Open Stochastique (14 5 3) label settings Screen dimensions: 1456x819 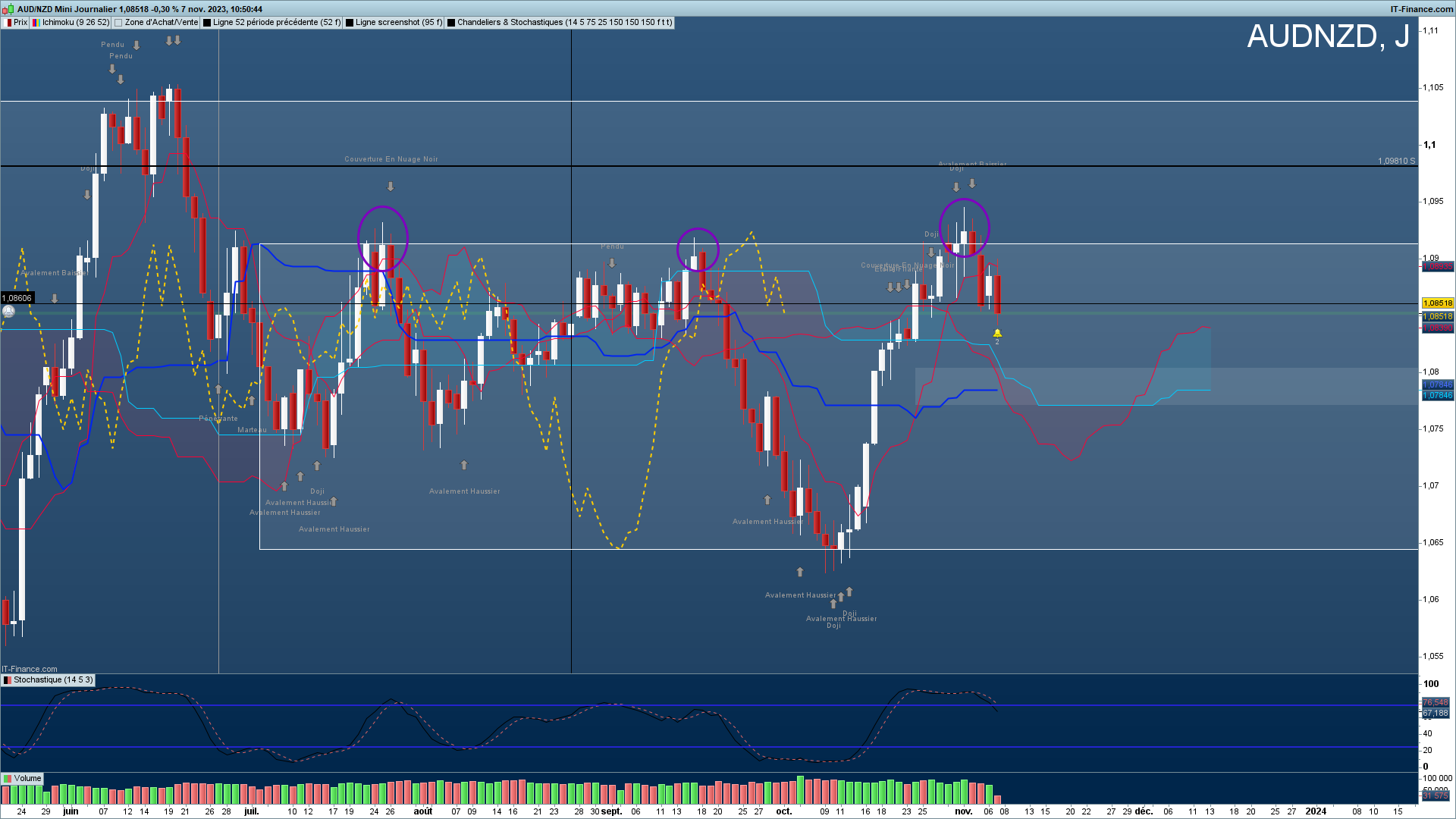click(x=53, y=680)
